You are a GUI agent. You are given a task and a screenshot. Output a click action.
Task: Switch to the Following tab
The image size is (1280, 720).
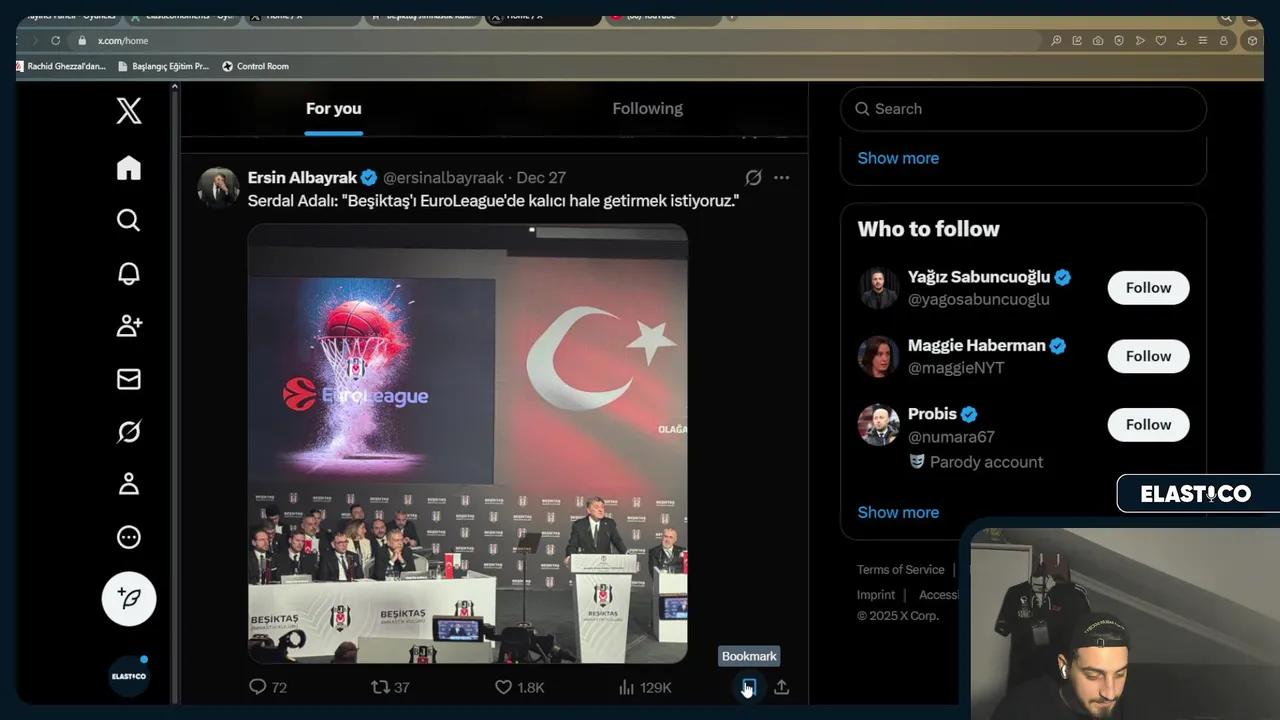647,109
